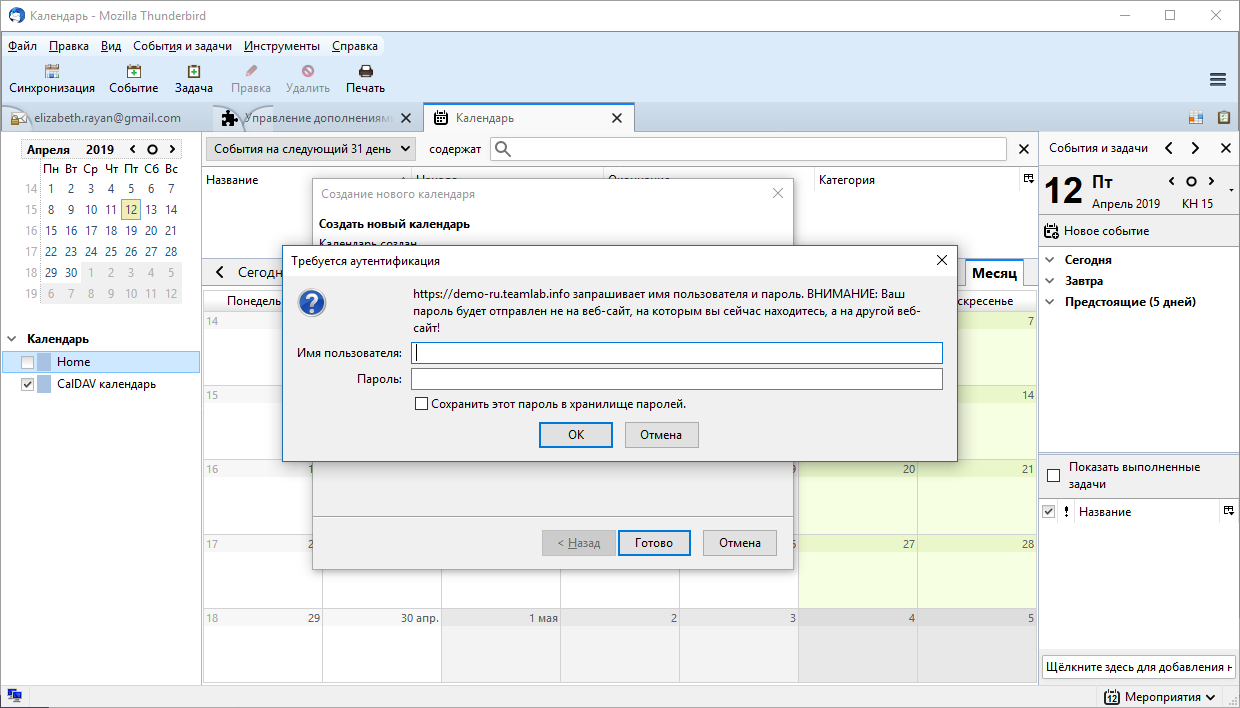
Task: Click today circle button in today pane
Action: point(1191,181)
